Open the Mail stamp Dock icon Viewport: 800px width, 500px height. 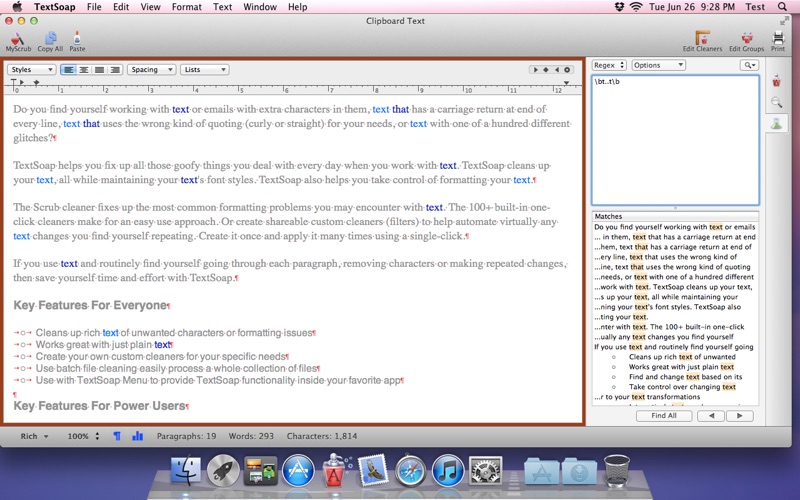coord(373,470)
